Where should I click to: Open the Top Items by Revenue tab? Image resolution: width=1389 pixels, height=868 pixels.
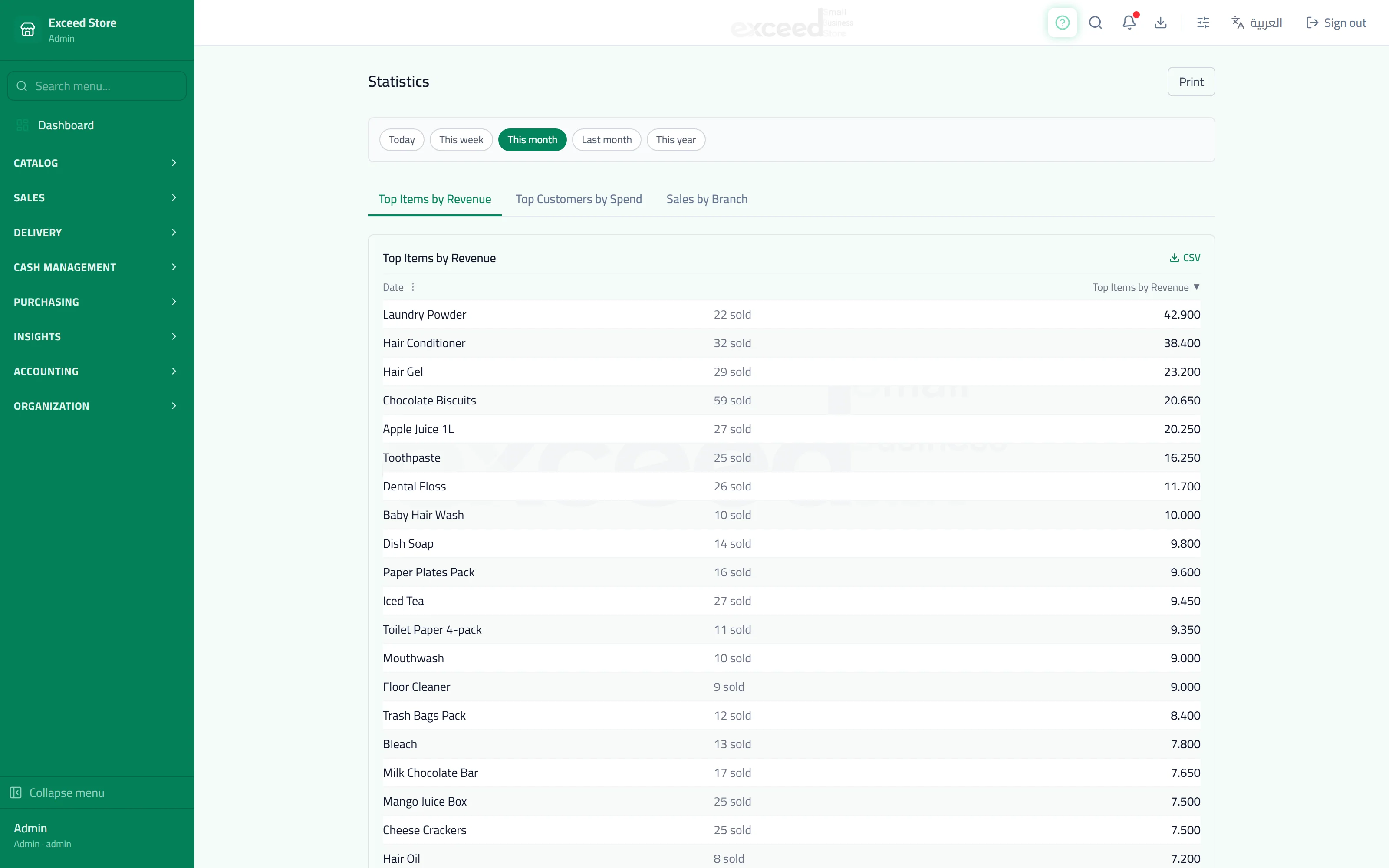(434, 199)
